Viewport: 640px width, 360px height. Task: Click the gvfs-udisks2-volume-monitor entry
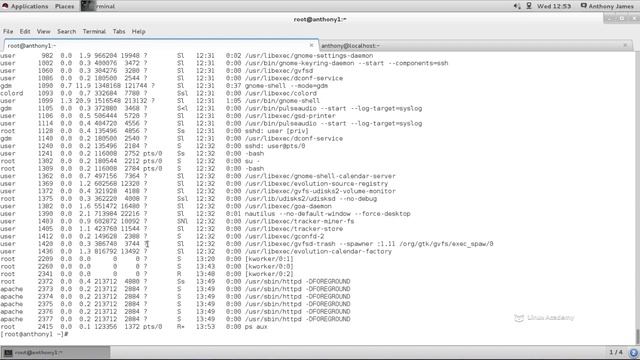point(320,191)
